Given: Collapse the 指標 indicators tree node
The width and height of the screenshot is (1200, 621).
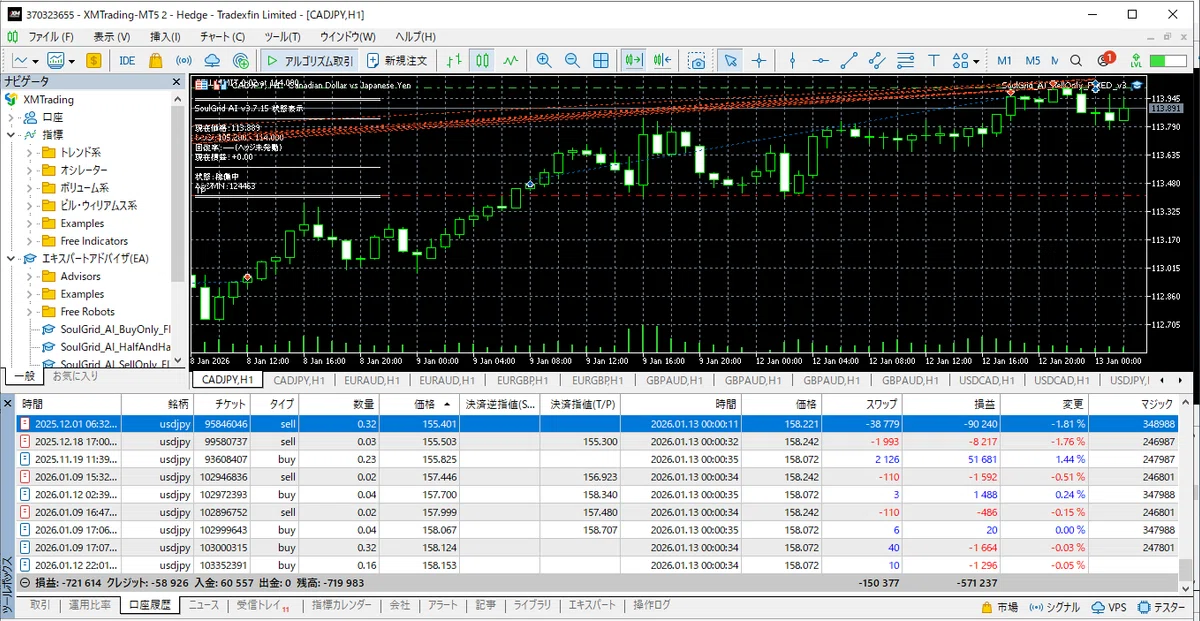Looking at the screenshot, I should coord(12,135).
